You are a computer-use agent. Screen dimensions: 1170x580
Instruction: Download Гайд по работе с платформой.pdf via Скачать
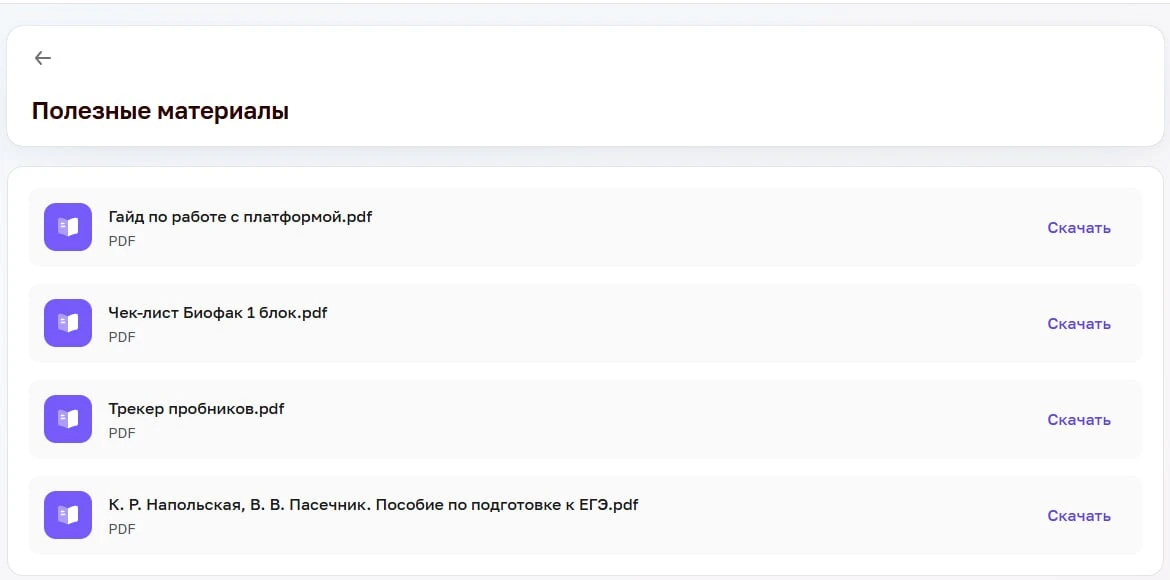1079,228
